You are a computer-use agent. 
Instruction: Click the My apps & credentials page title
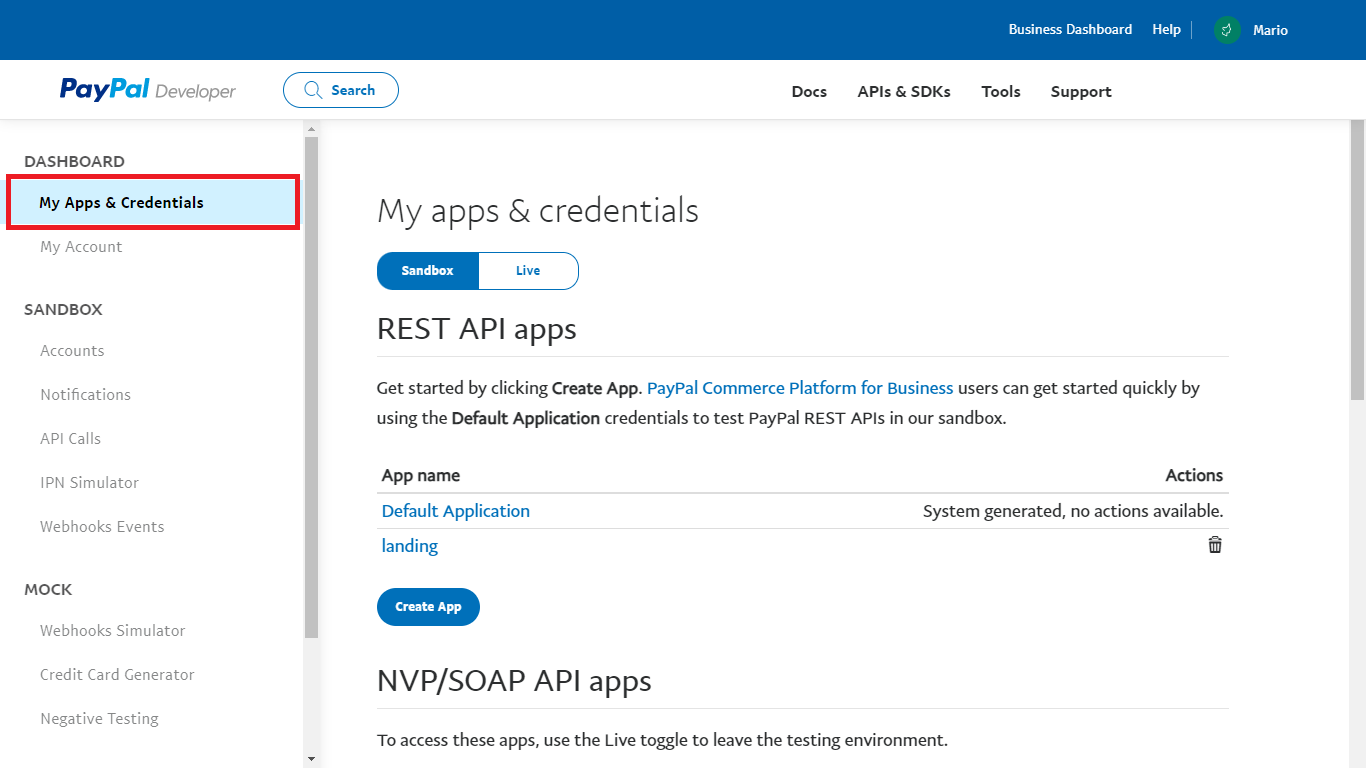538,211
